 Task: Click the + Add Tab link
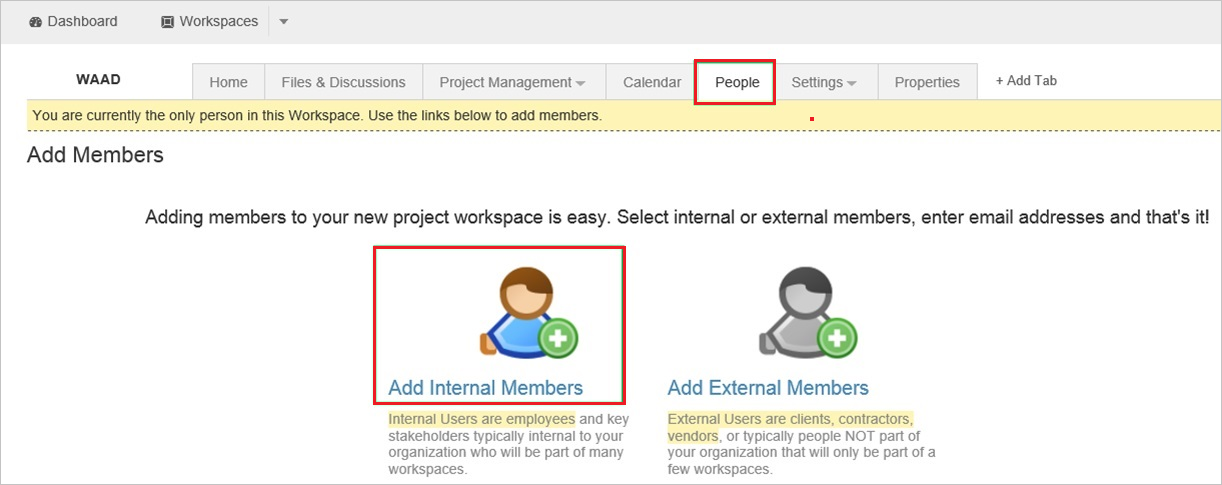pyautogui.click(x=1026, y=81)
